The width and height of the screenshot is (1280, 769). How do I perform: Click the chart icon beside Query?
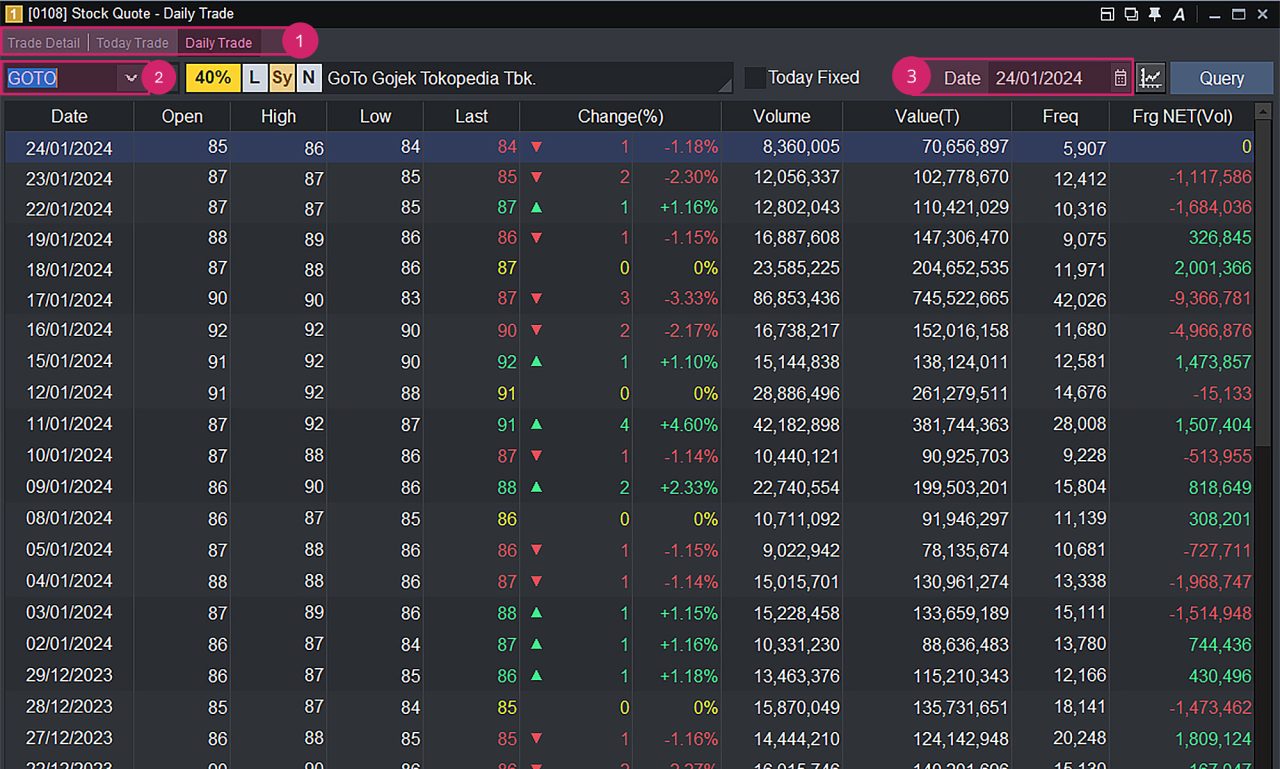[1151, 78]
